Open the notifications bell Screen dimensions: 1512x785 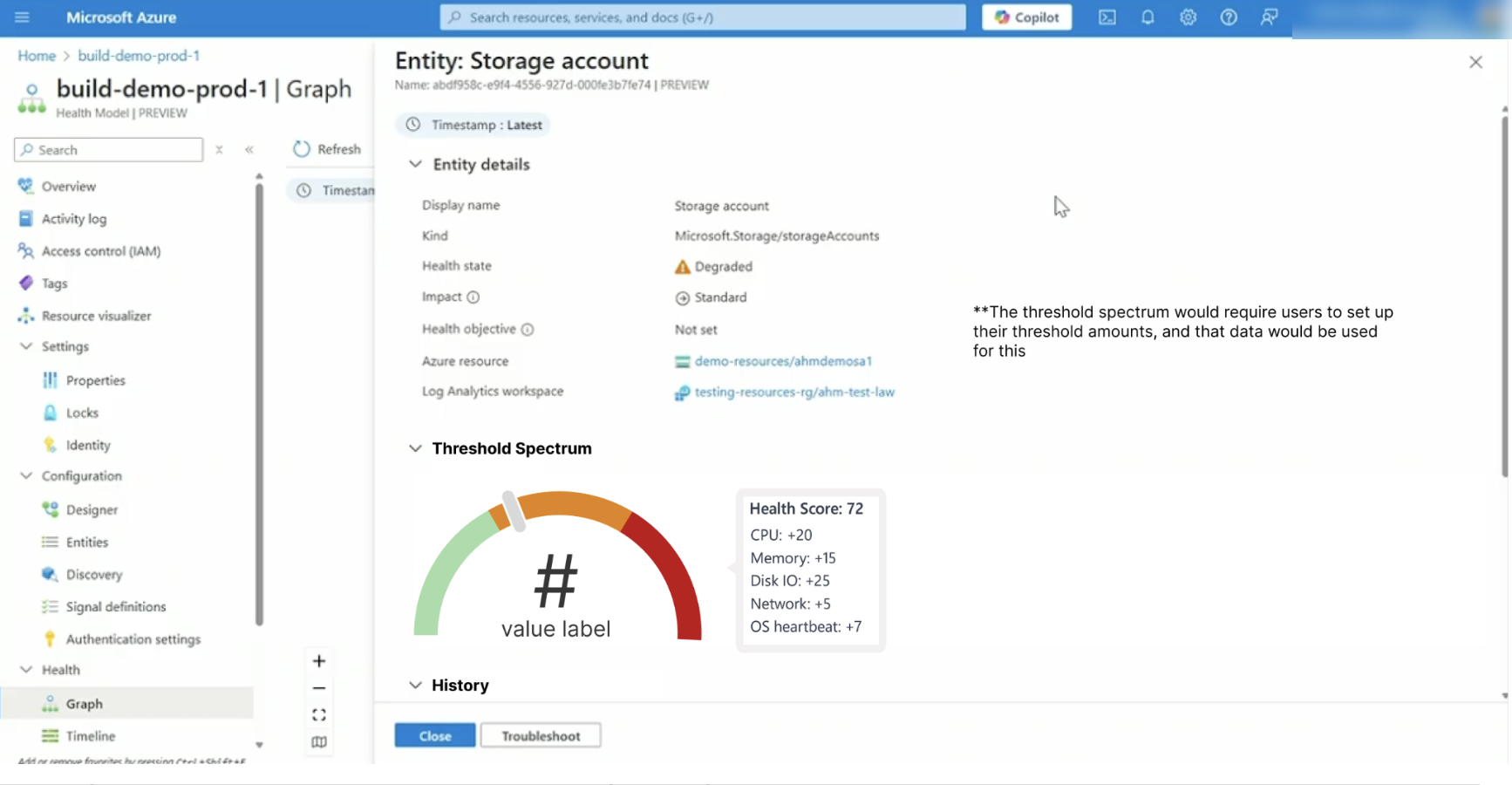1148,17
